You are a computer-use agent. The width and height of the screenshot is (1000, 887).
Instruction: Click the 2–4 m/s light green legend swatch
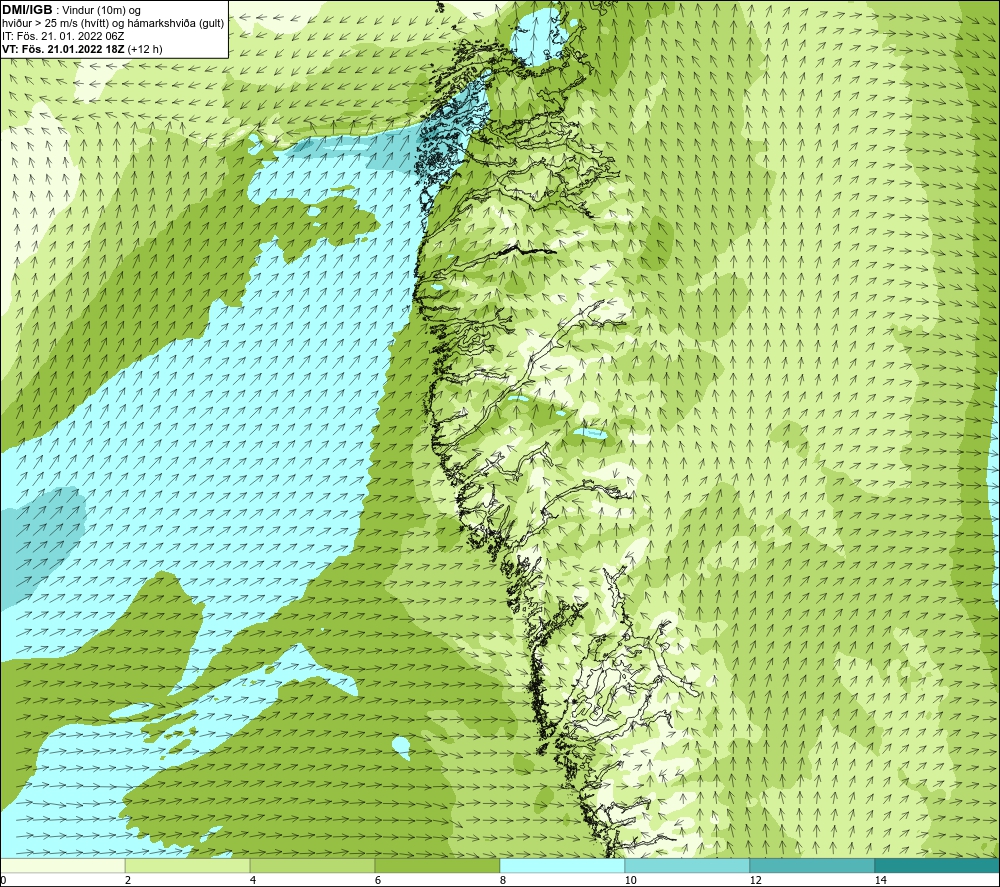[x=188, y=865]
